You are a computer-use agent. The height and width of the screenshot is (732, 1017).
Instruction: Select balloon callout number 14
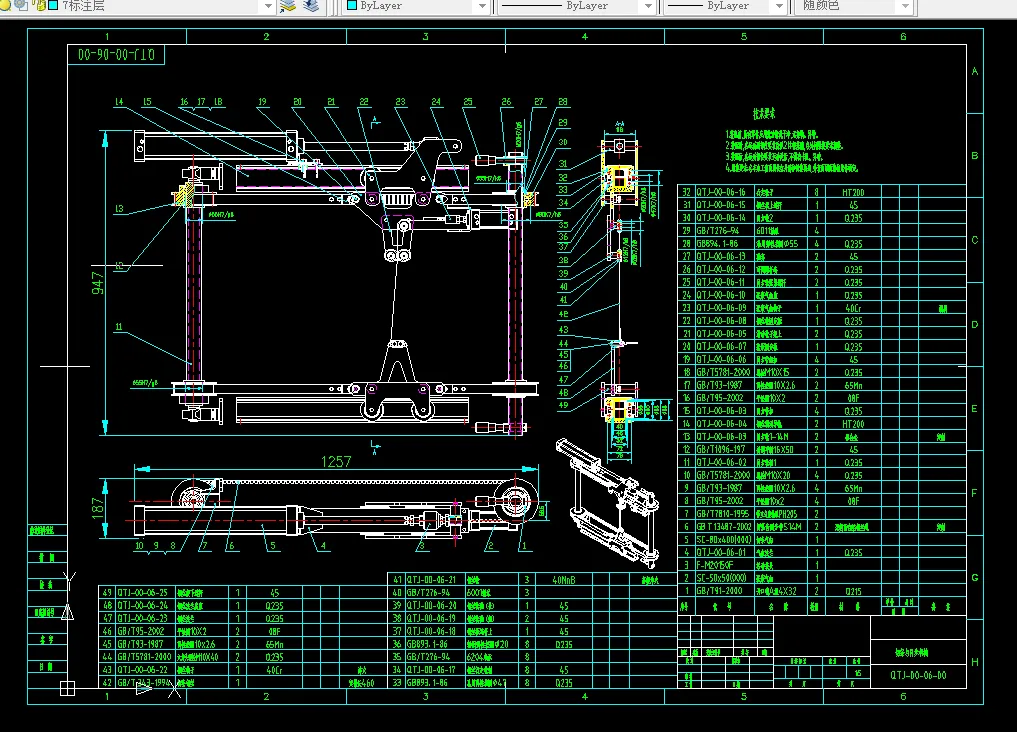tap(119, 102)
